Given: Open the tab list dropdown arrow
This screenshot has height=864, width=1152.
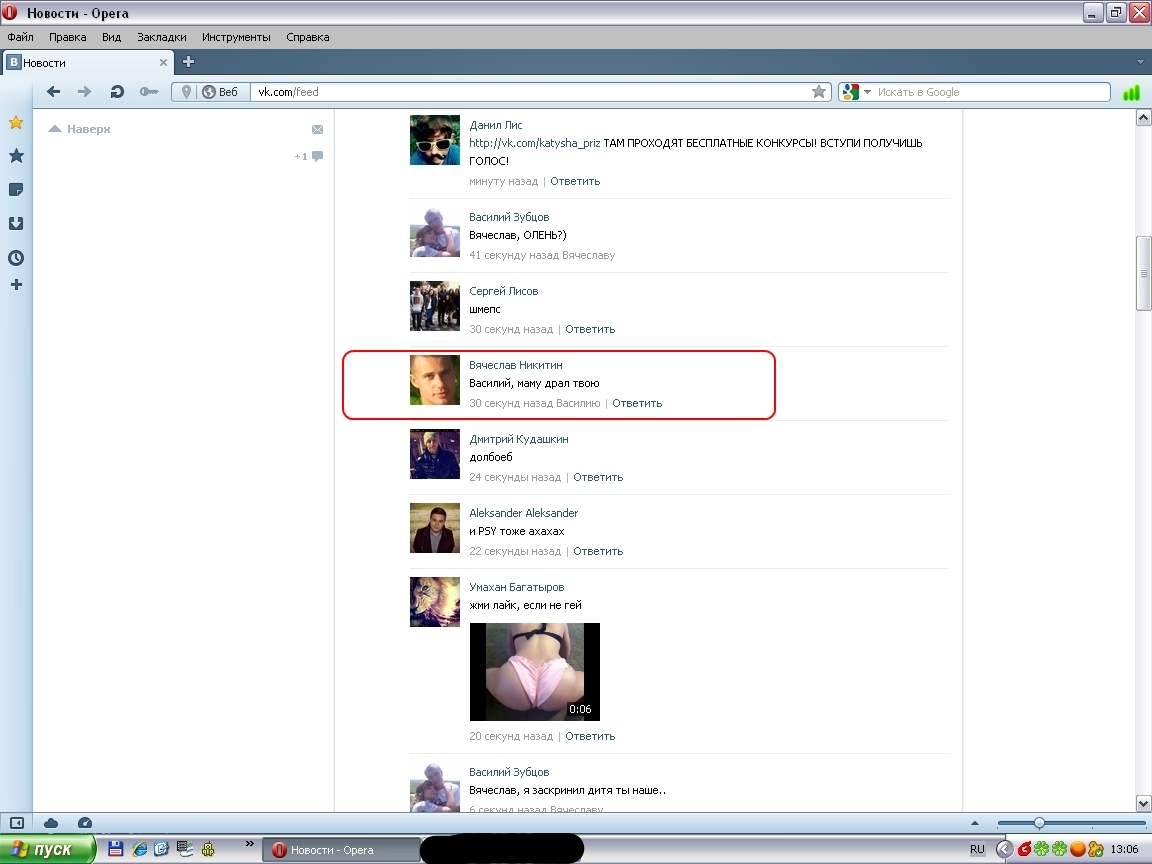Looking at the screenshot, I should click(1140, 62).
